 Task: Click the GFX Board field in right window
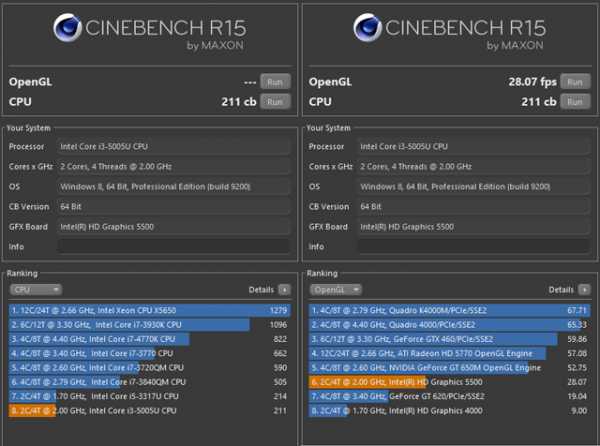pyautogui.click(x=474, y=227)
